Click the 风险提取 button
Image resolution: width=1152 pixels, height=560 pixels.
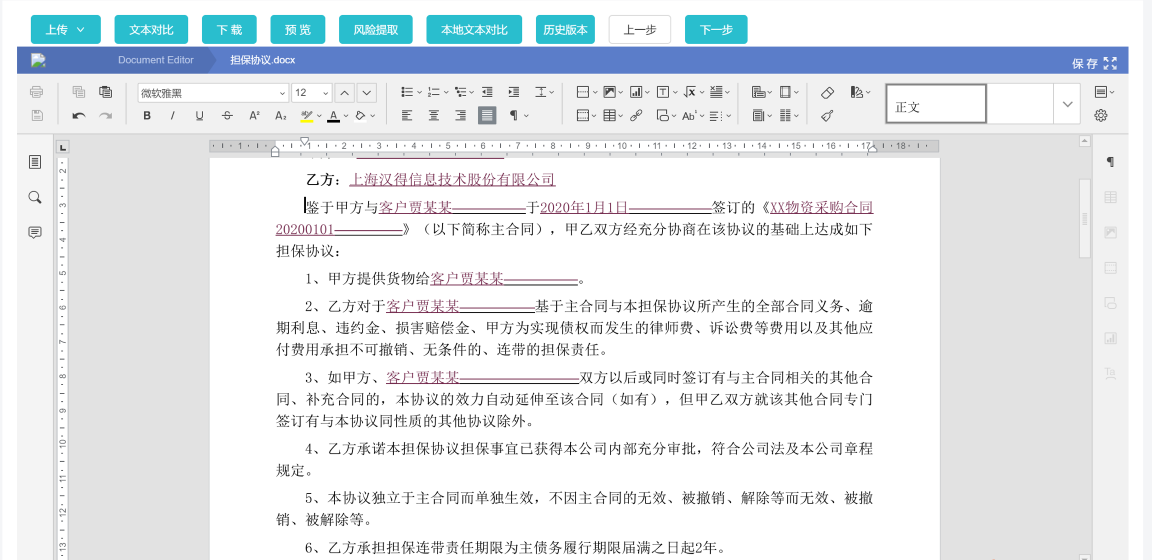376,30
